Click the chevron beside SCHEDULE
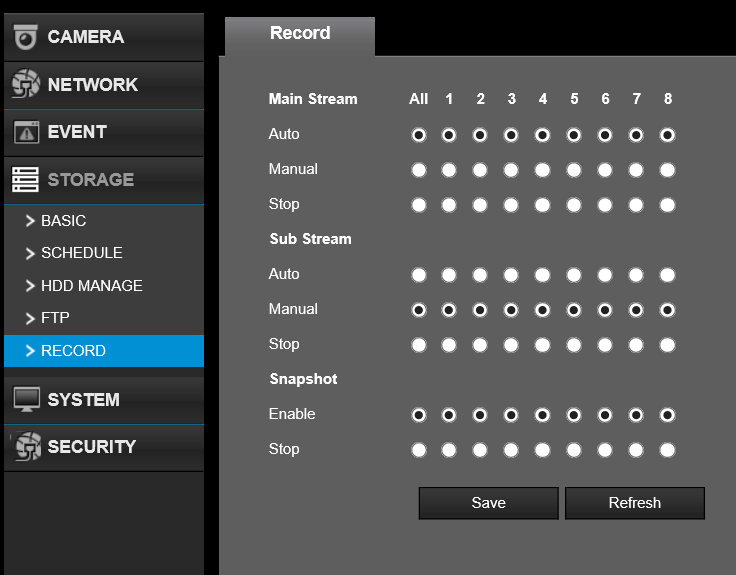The height and width of the screenshot is (575, 736). (x=30, y=253)
